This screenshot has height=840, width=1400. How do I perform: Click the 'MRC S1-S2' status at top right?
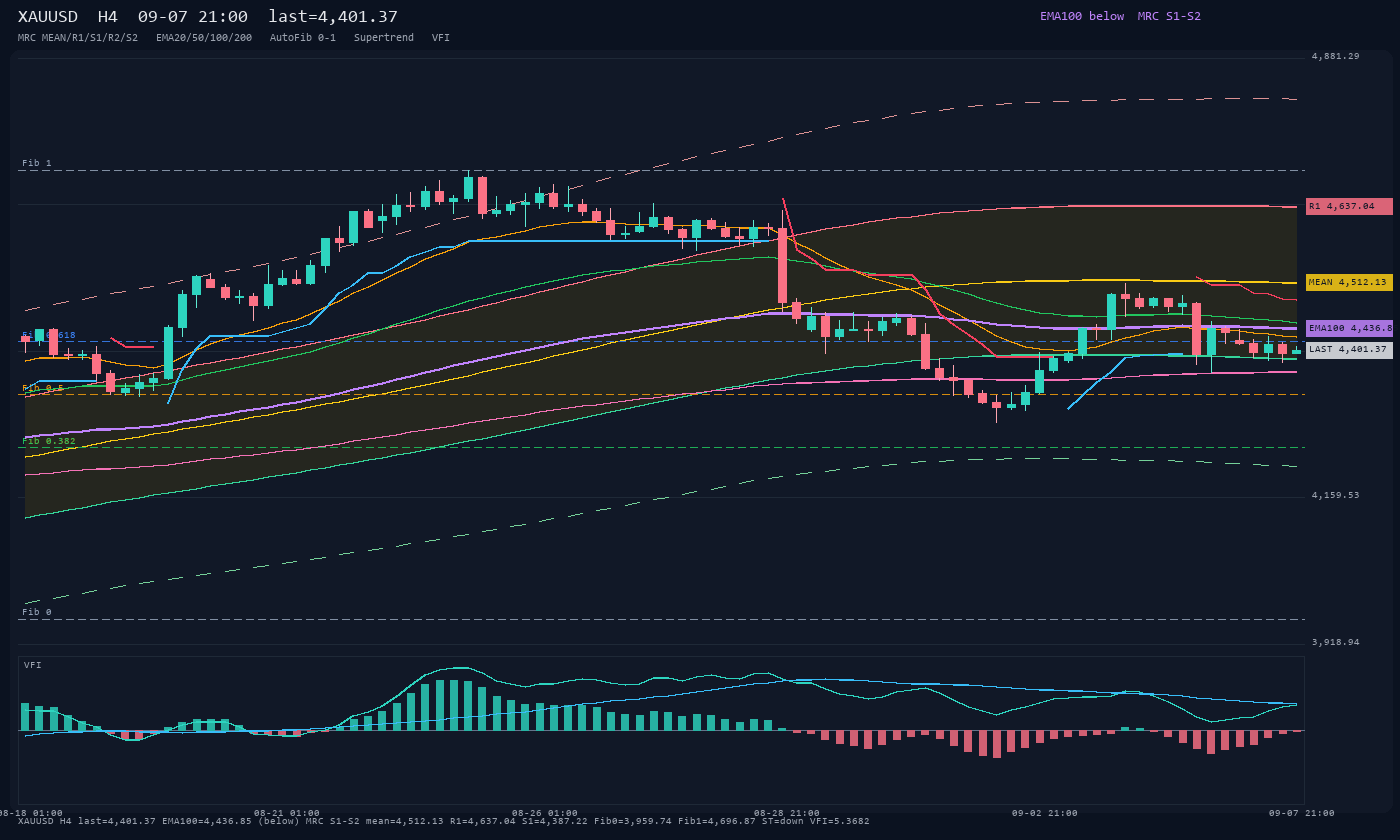[x=1169, y=16]
